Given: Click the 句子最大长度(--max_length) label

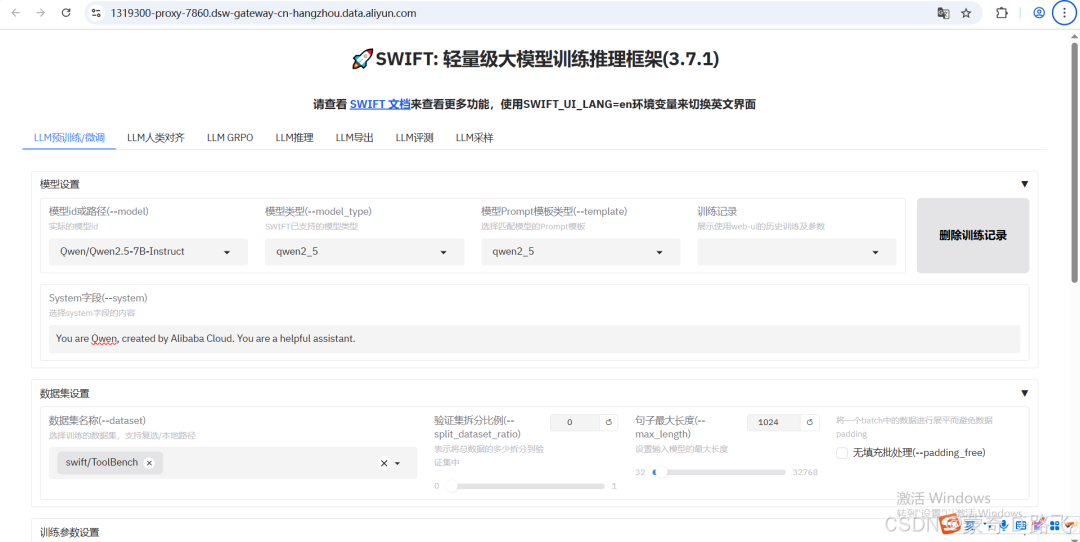Looking at the screenshot, I should tap(671, 427).
